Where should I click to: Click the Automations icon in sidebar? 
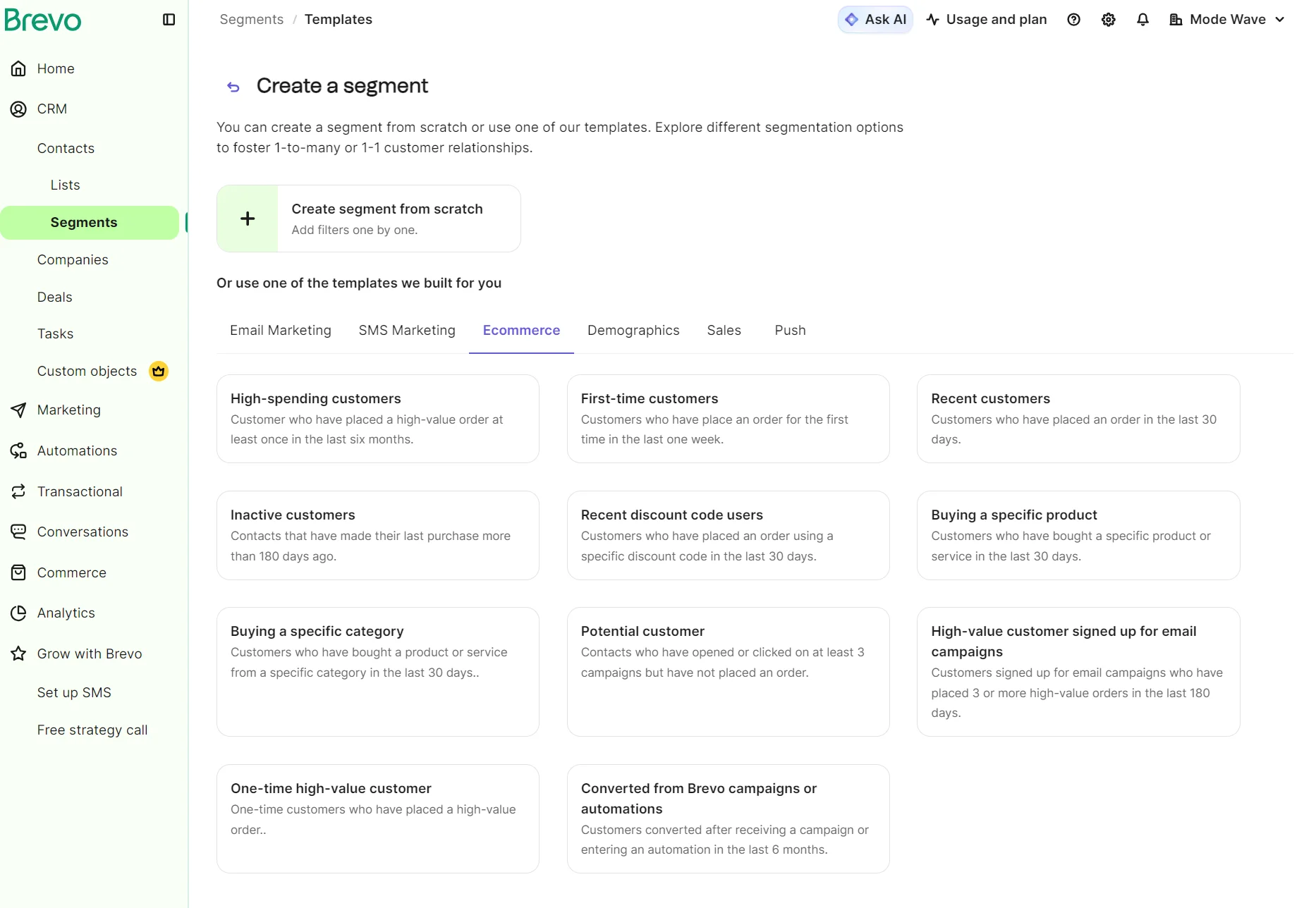point(18,450)
